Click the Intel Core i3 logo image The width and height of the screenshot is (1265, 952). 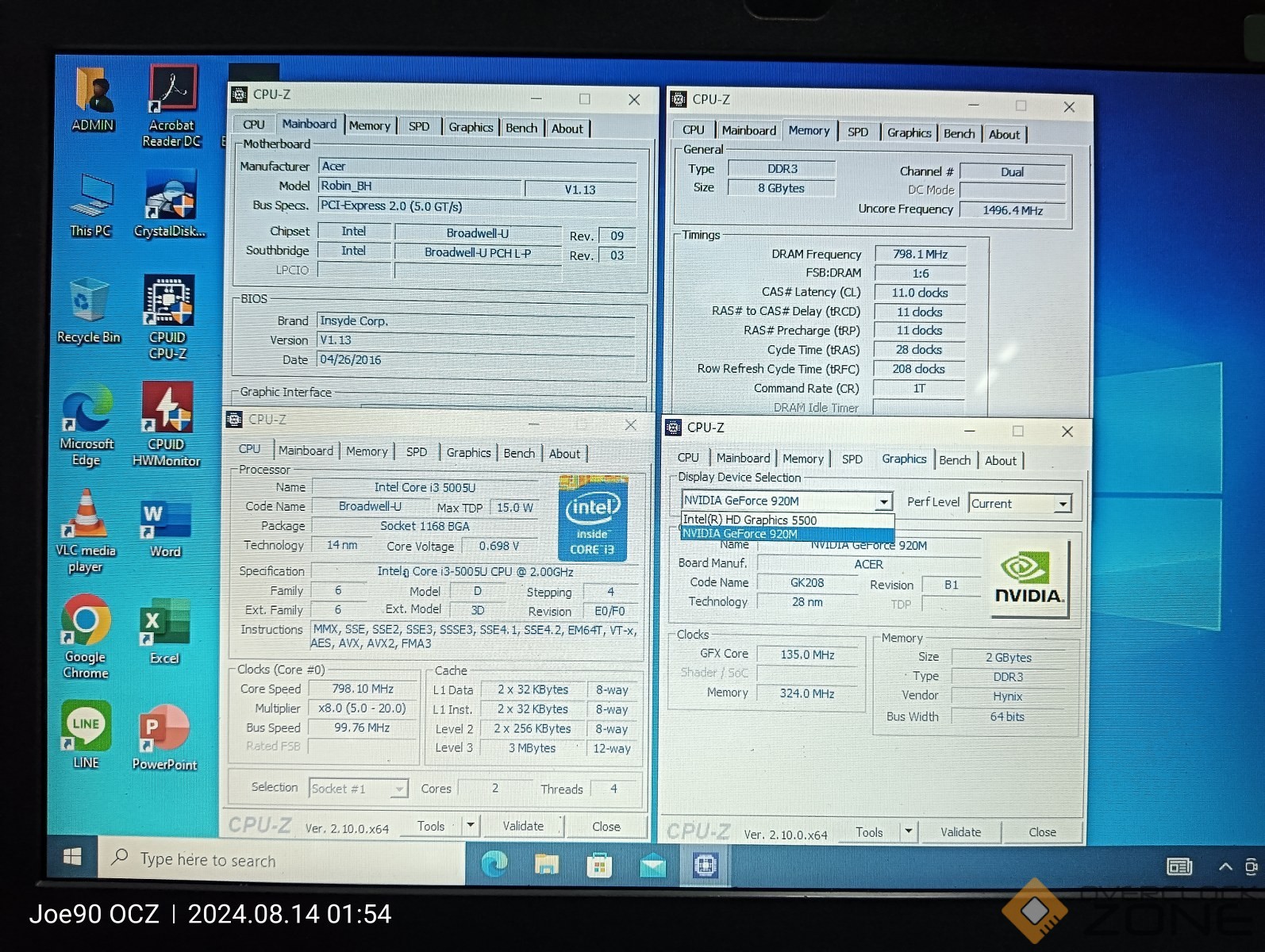pos(593,517)
